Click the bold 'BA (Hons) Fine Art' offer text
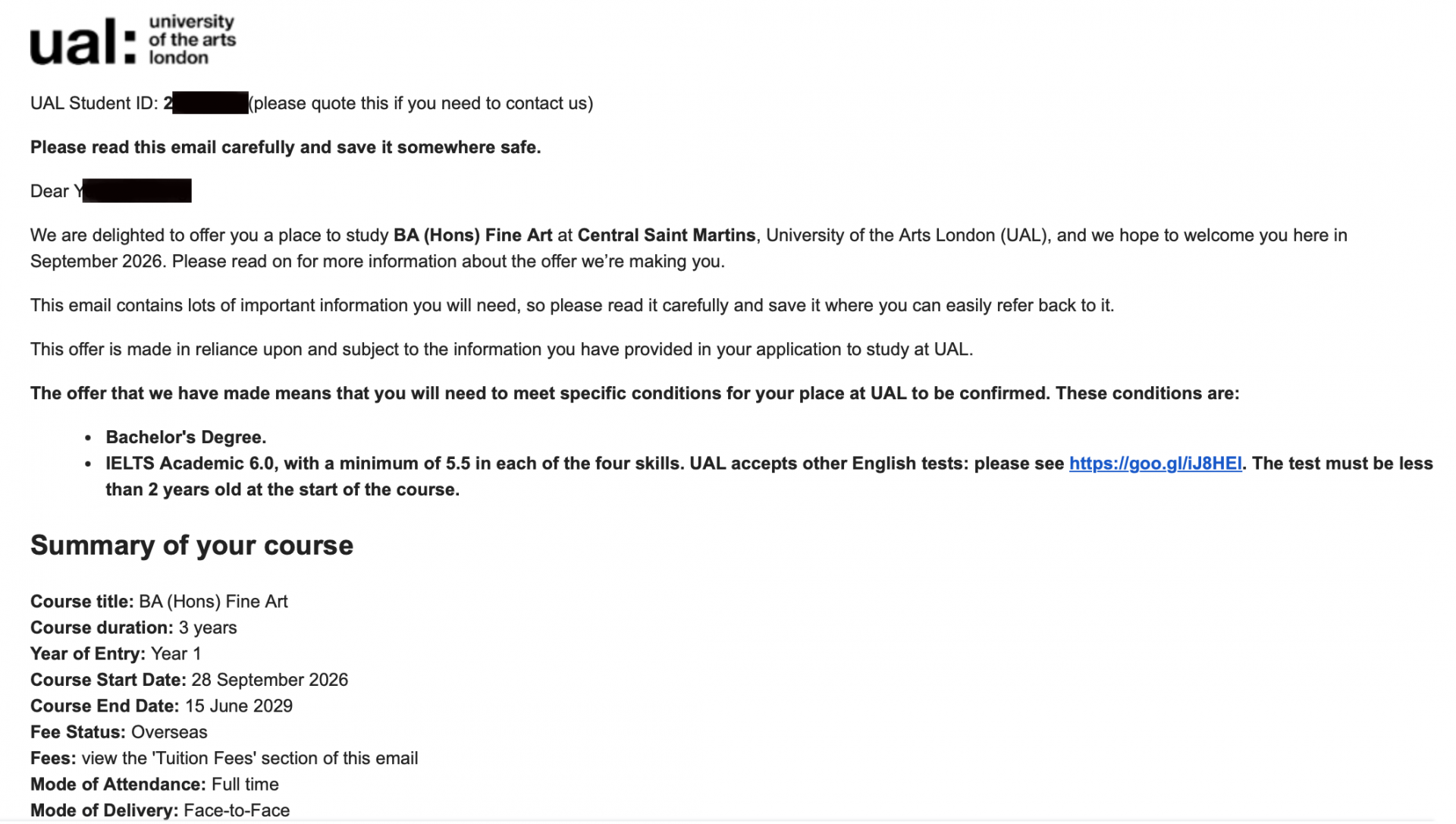The image size is (1456, 824). click(x=472, y=235)
